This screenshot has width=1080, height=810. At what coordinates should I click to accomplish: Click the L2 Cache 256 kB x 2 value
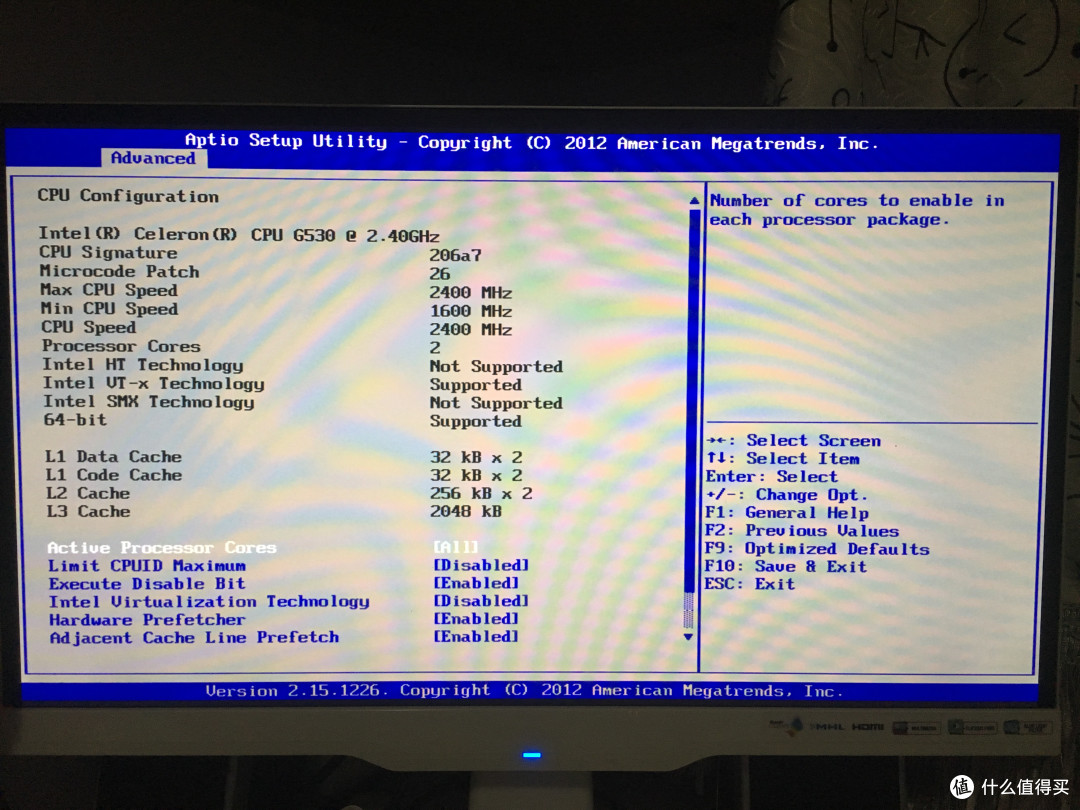click(481, 493)
